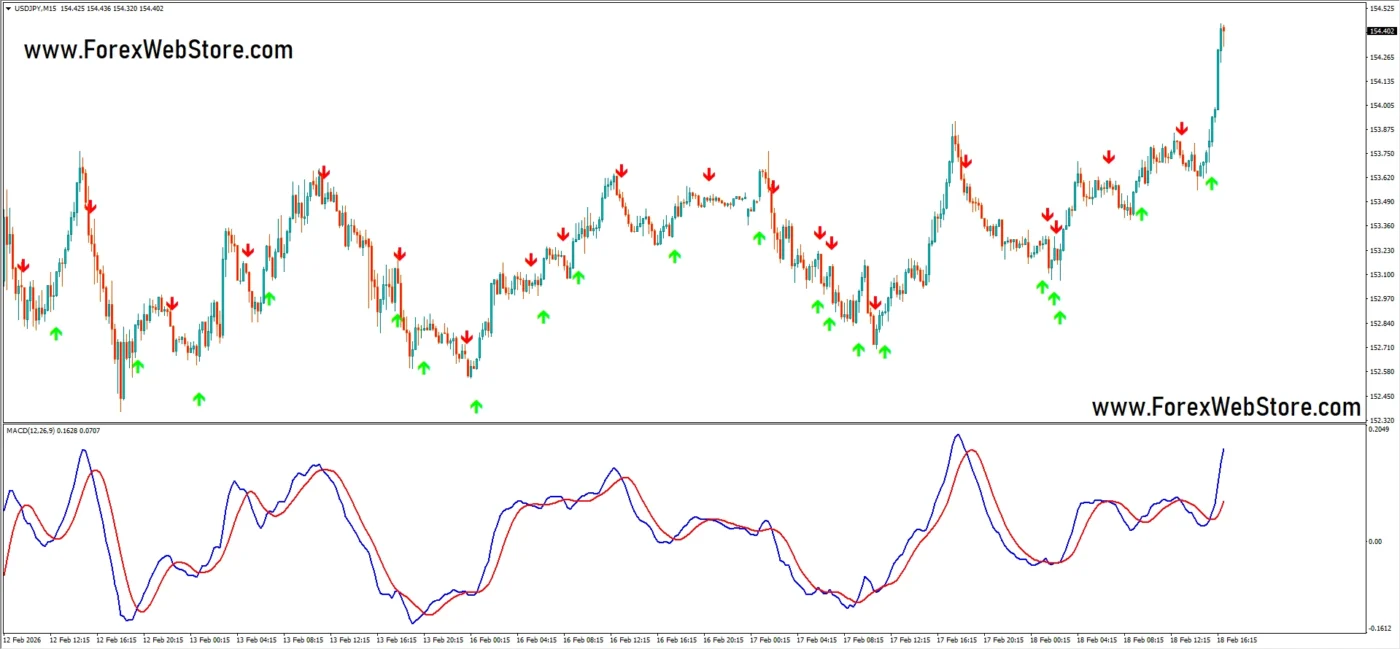Click the red down arrow near the 153.875 peak
Image resolution: width=1400 pixels, height=649 pixels.
click(1182, 128)
